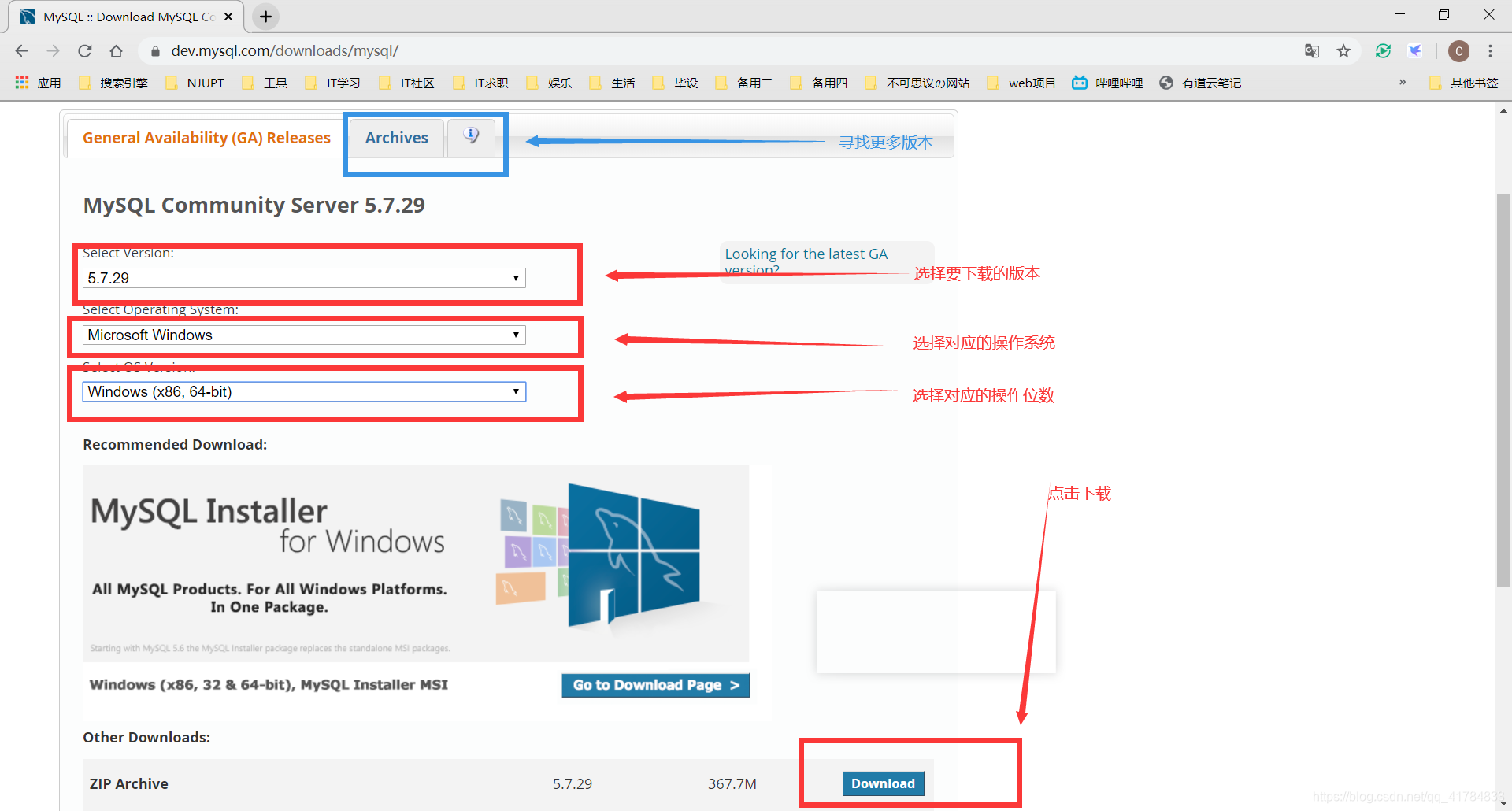Open NJUPT bookmark folder

click(x=195, y=83)
